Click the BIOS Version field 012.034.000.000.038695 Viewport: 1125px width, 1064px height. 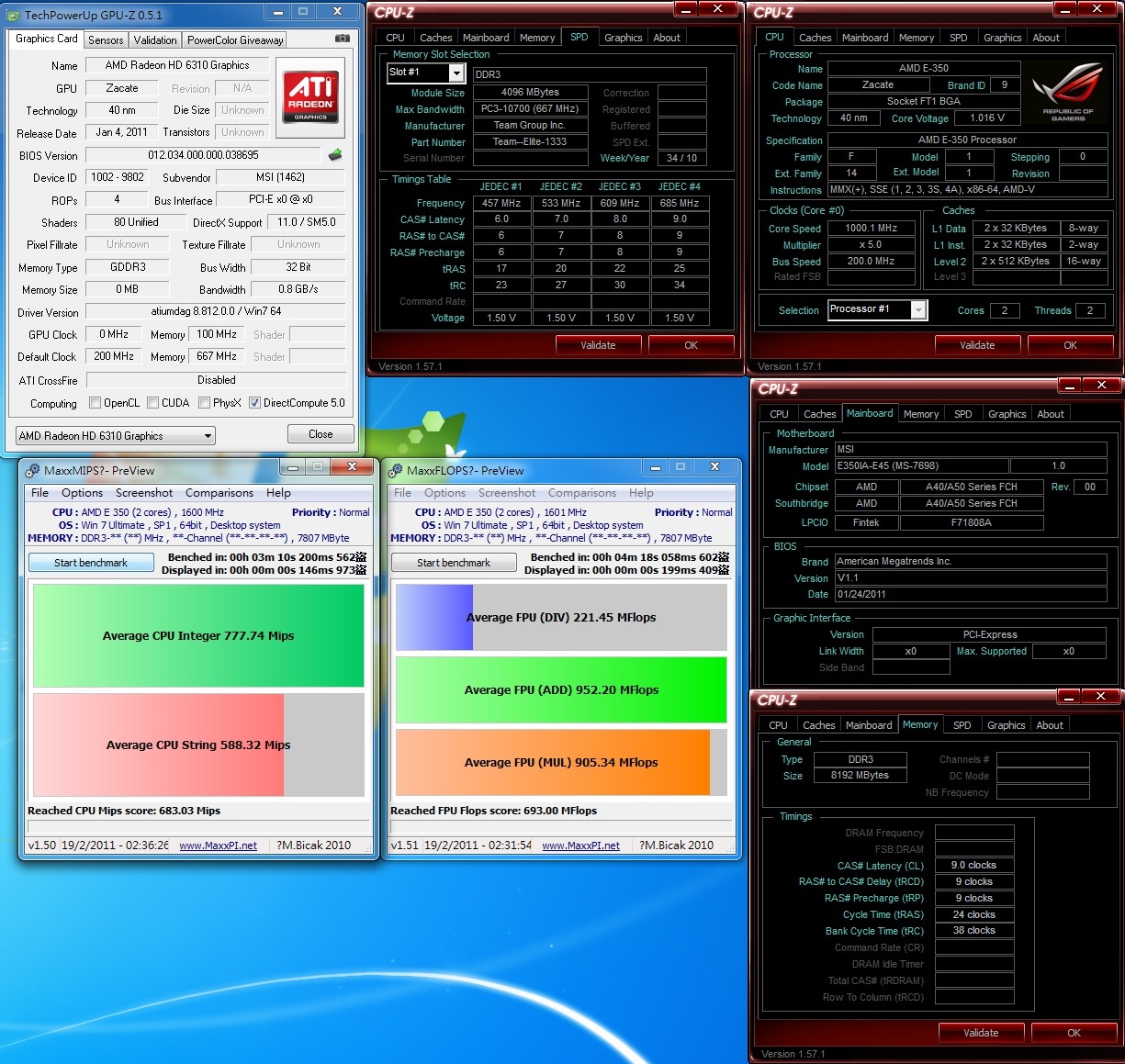(203, 155)
